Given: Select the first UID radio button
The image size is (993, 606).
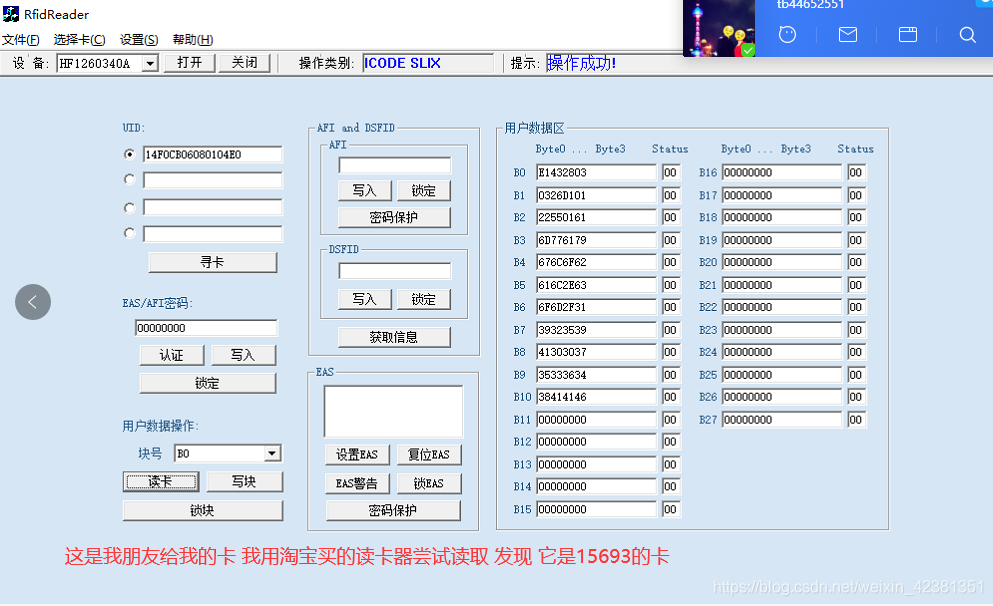Looking at the screenshot, I should point(129,154).
